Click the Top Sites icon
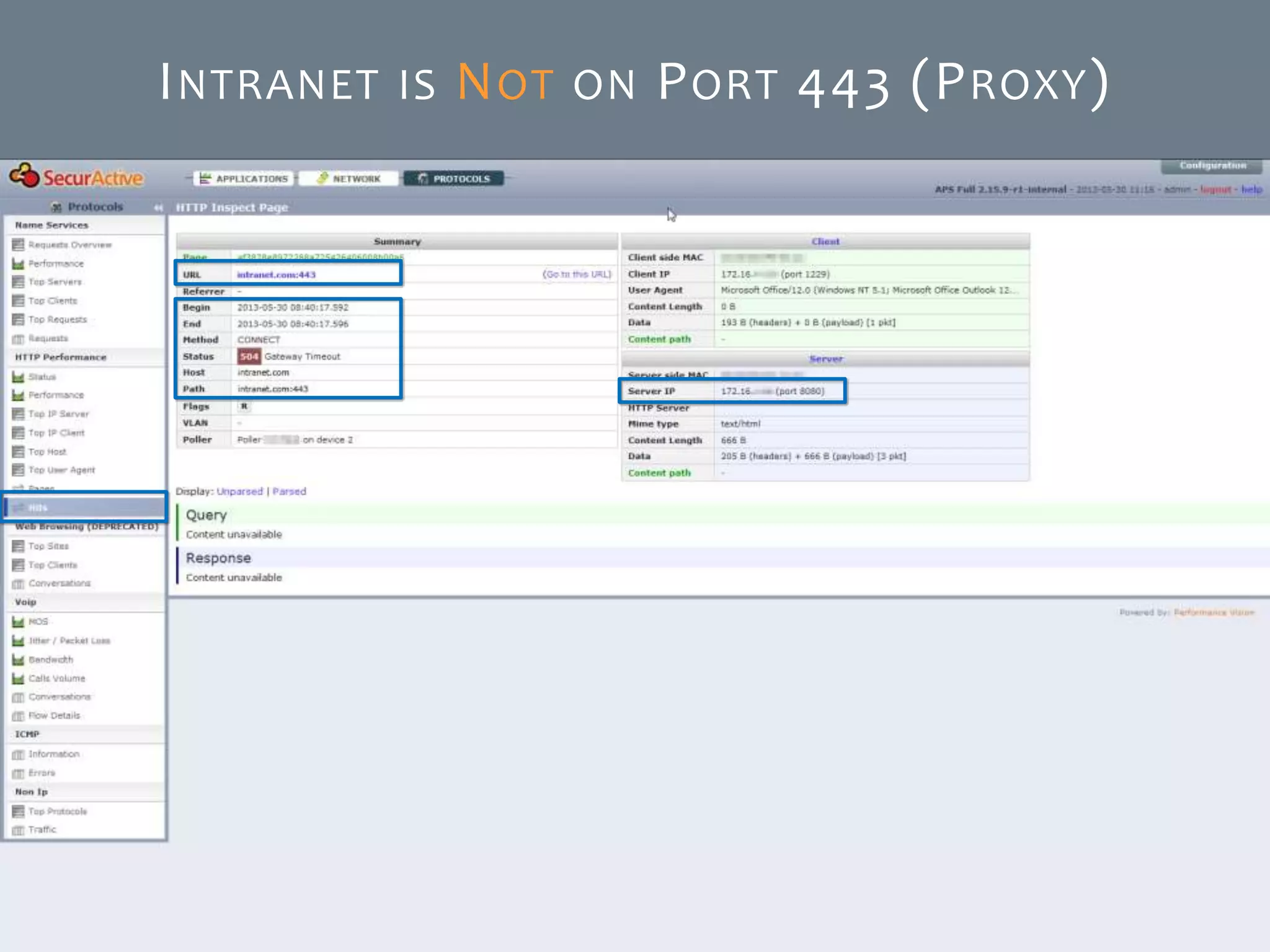Image resolution: width=1270 pixels, height=952 pixels. [x=18, y=546]
